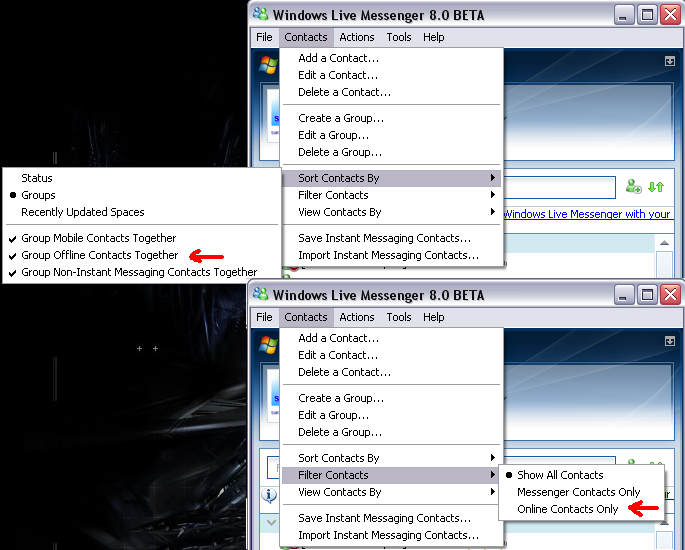This screenshot has width=685, height=550.
Task: Open Tools menu in top window
Action: (x=399, y=37)
